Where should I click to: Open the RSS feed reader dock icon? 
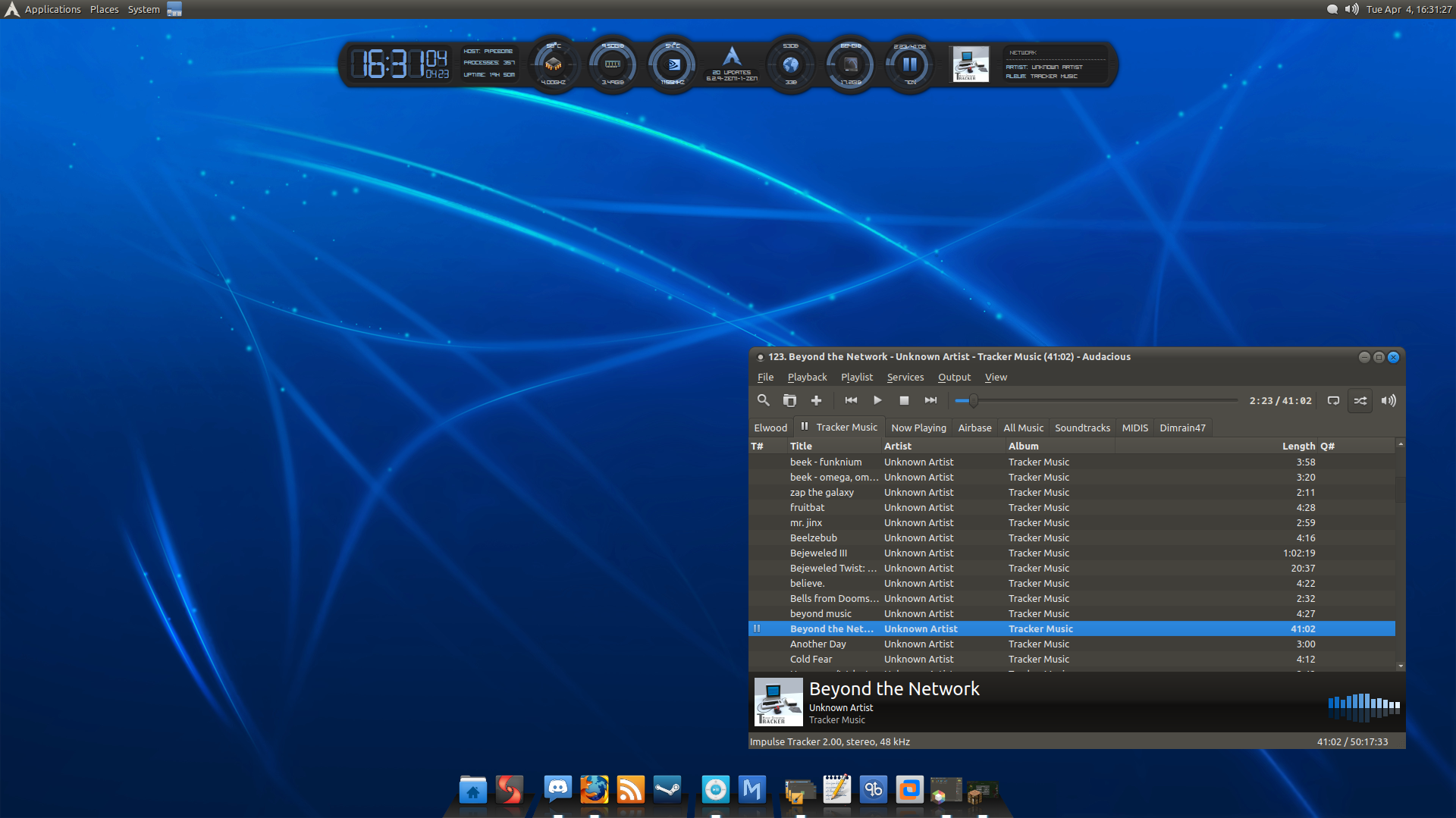click(x=631, y=789)
